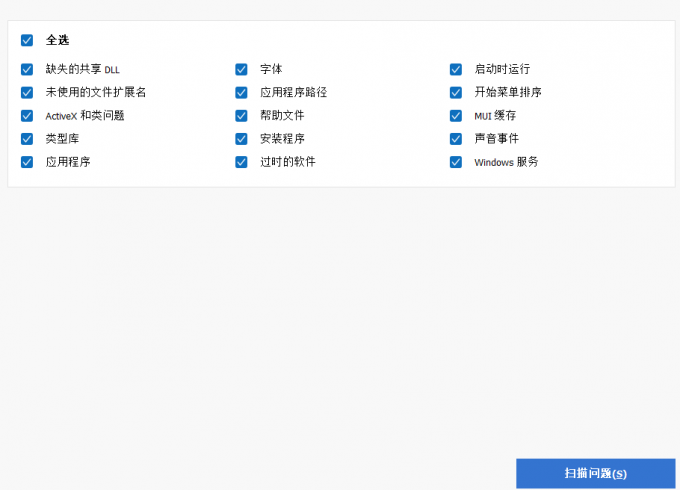Uncheck the MUI 缓存 checkbox
This screenshot has height=490, width=680.
point(456,116)
